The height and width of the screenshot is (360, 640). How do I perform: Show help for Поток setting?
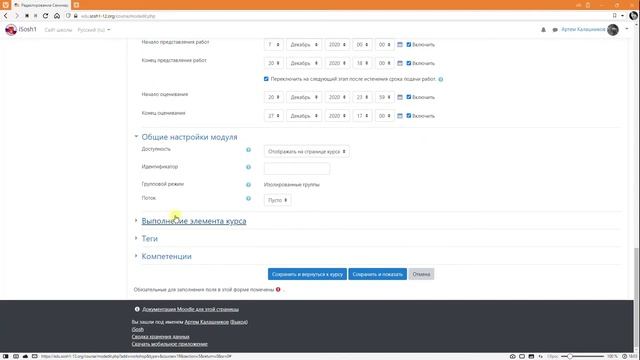point(248,199)
